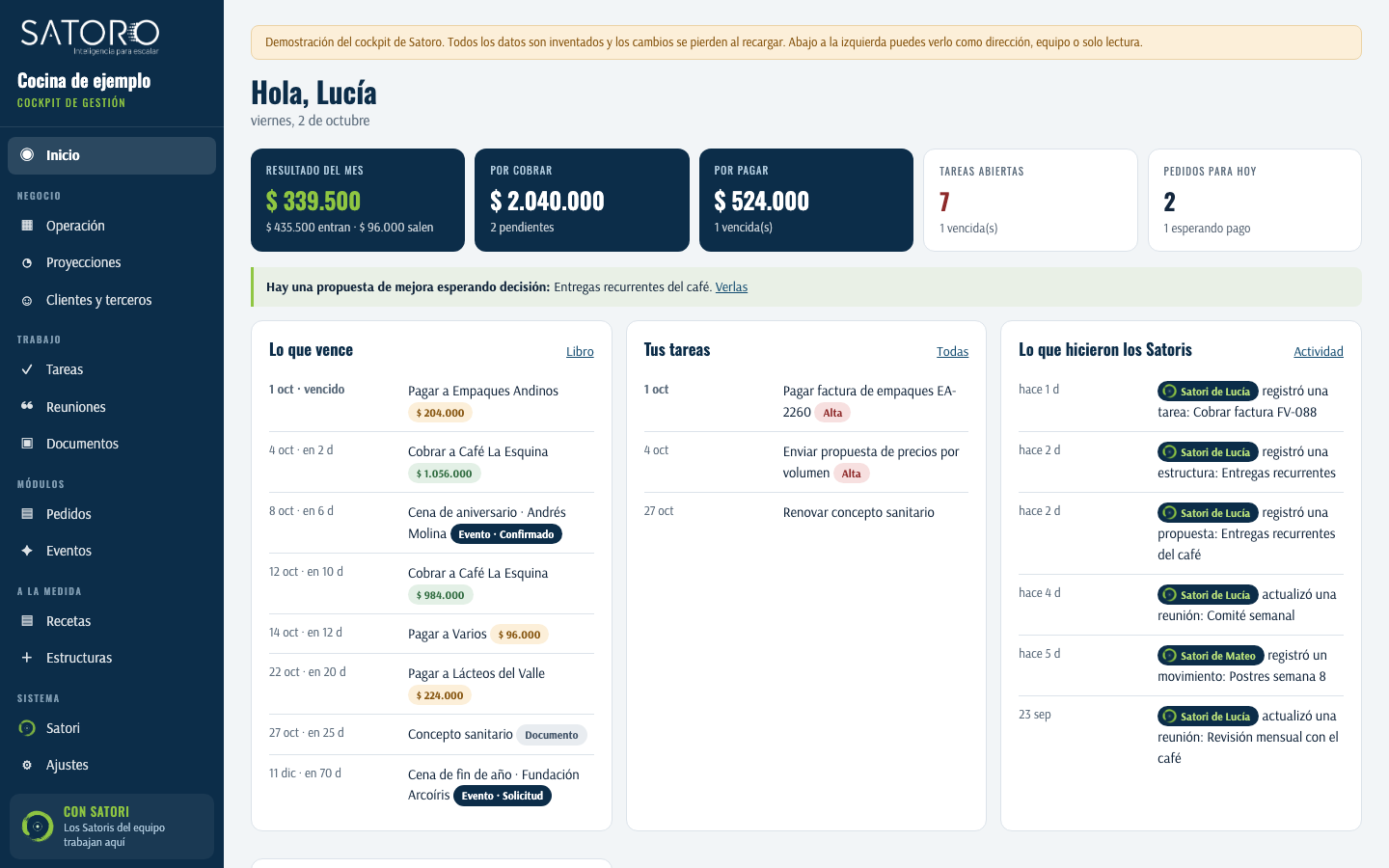This screenshot has width=1389, height=868.
Task: Click the Eventos star icon
Action: coord(27,551)
